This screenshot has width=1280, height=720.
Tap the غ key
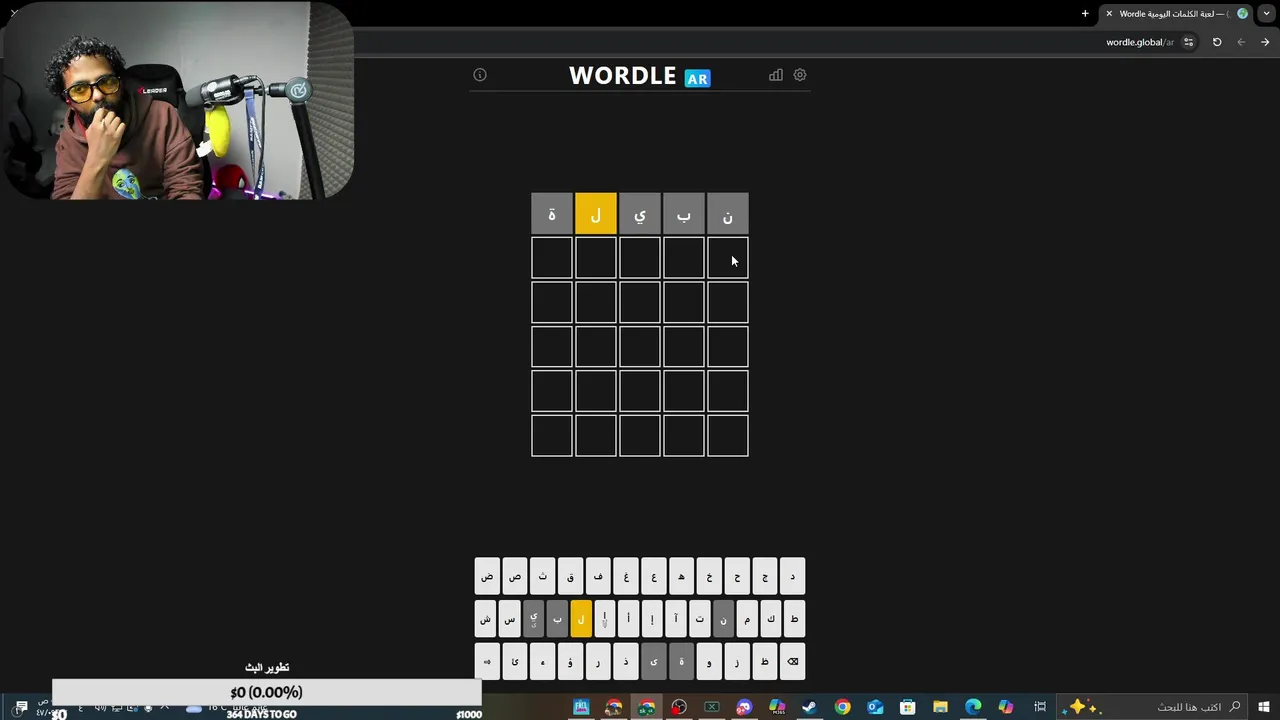(626, 577)
